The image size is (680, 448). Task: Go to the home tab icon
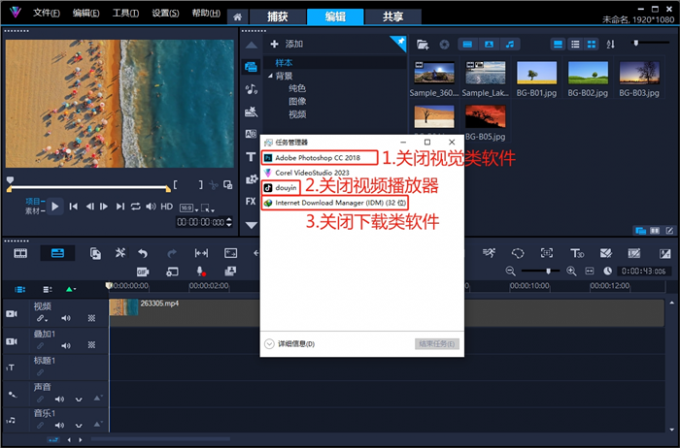(x=237, y=17)
